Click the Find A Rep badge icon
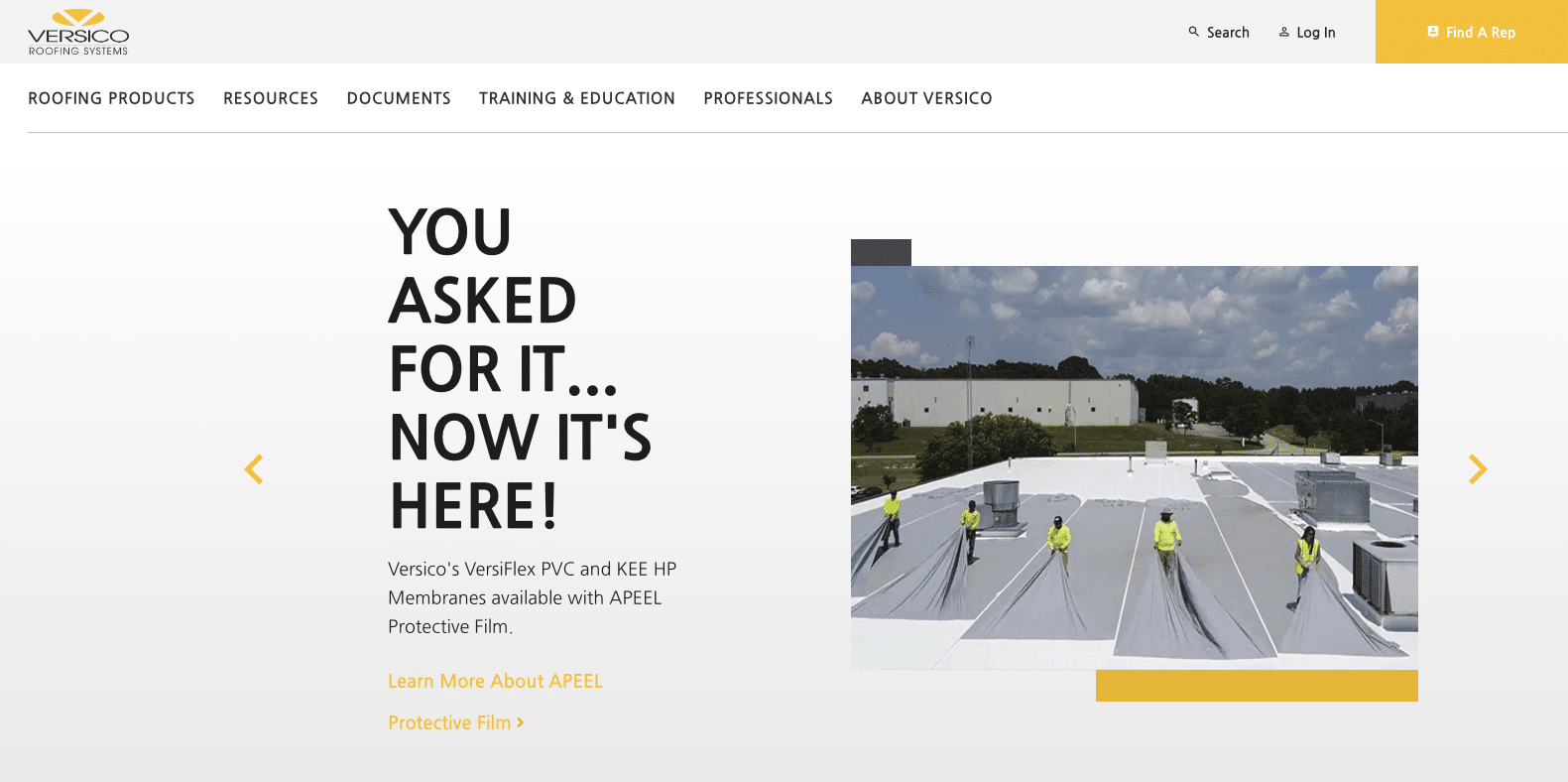This screenshot has height=782, width=1568. point(1433,32)
